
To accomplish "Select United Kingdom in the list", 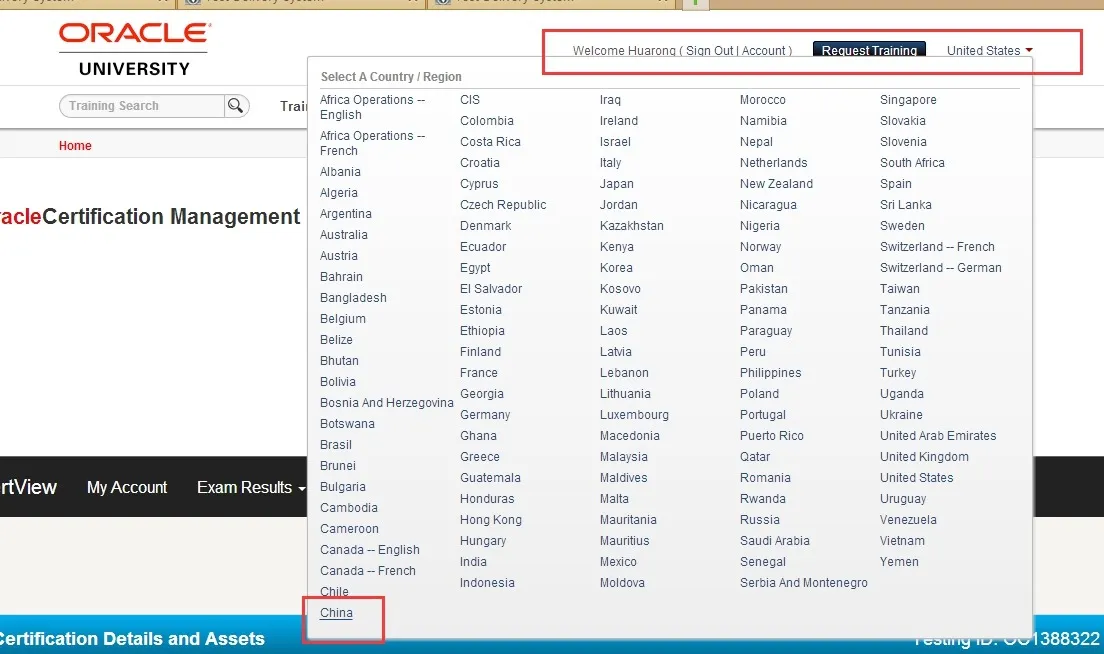I will pos(924,457).
